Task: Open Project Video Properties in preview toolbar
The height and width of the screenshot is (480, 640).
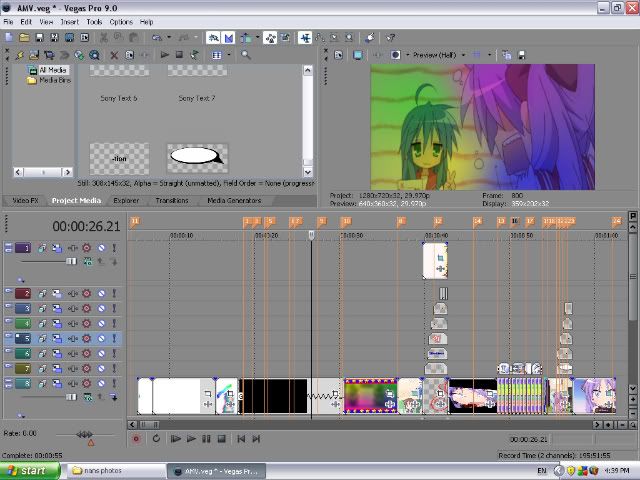Action: 338,55
